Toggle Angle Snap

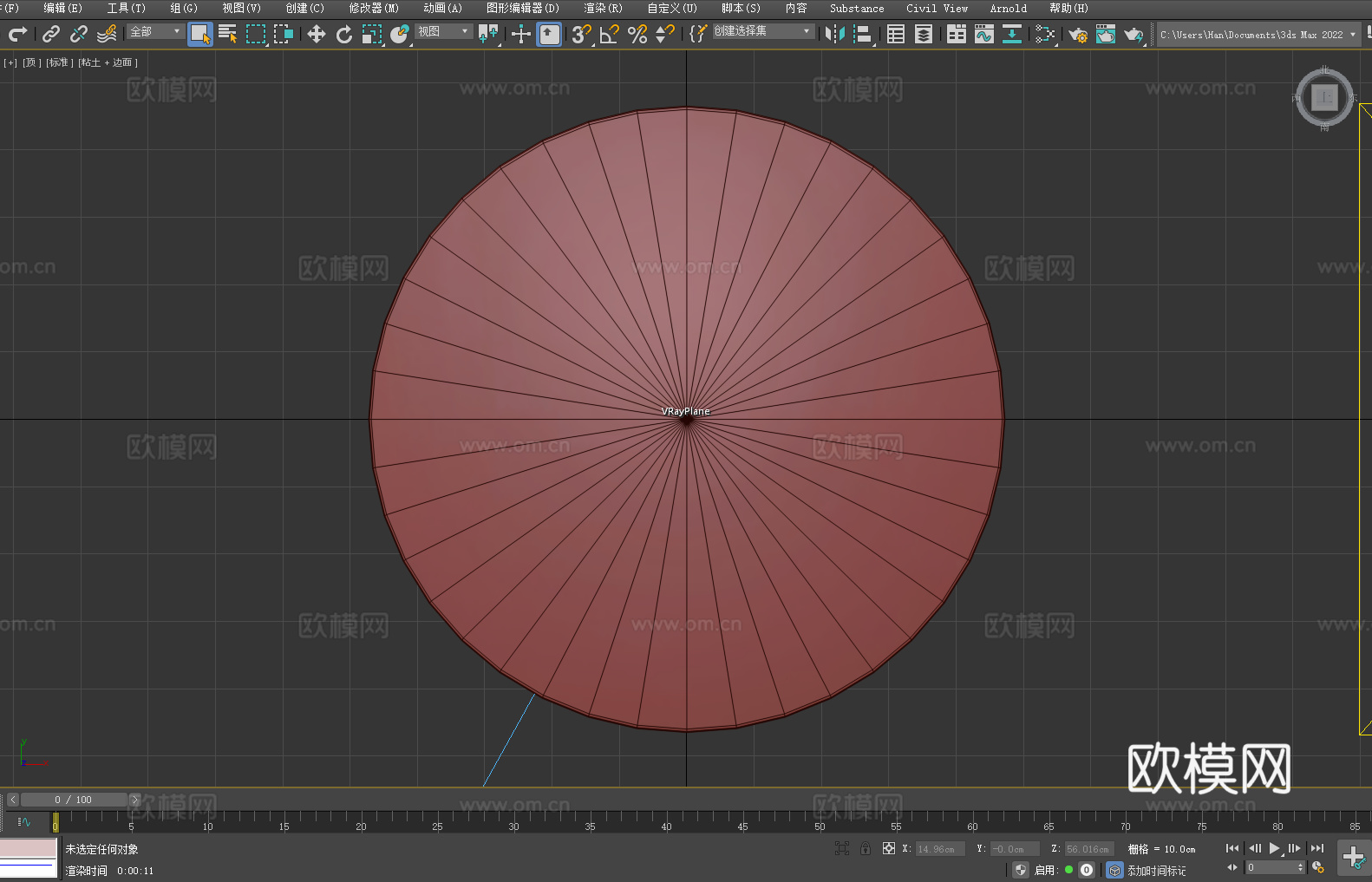pyautogui.click(x=610, y=34)
